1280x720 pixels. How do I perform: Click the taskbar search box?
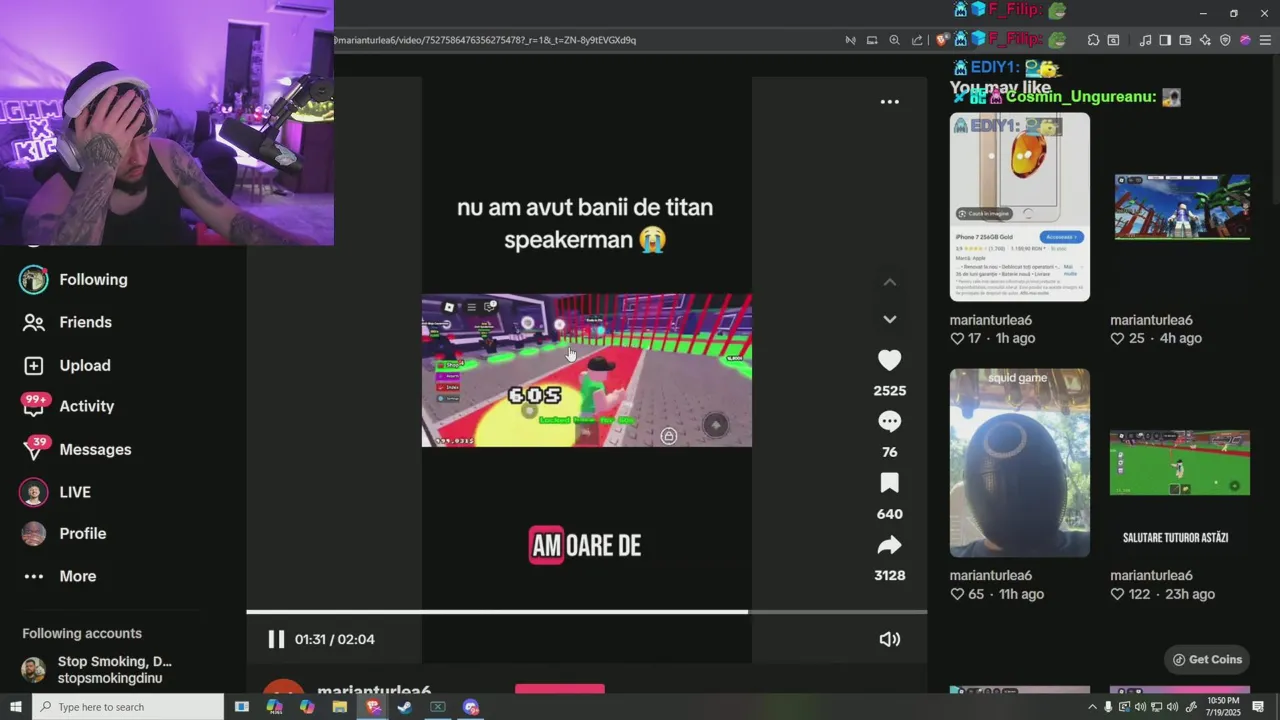128,707
